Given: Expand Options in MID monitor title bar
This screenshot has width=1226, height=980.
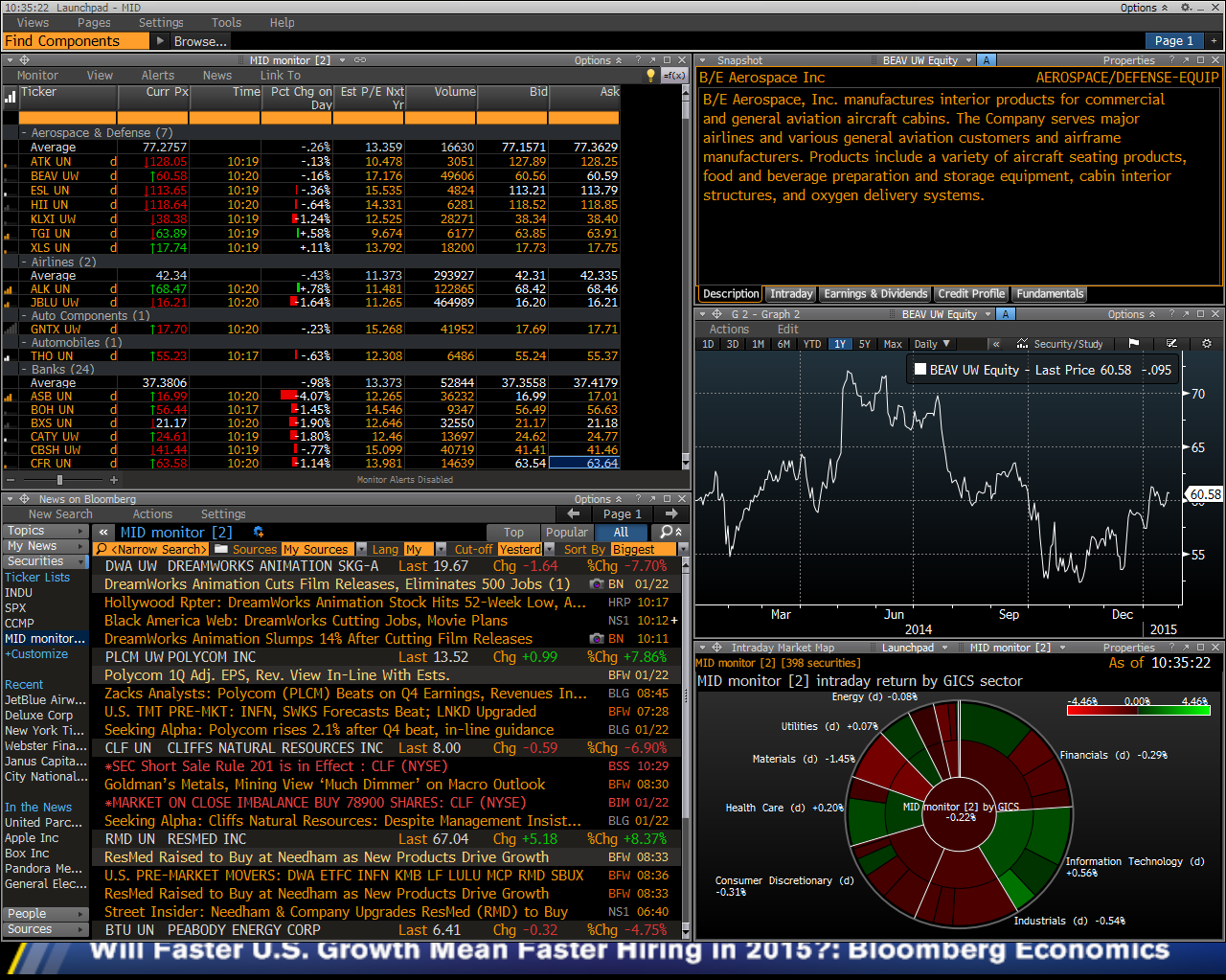Looking at the screenshot, I should click(x=598, y=60).
